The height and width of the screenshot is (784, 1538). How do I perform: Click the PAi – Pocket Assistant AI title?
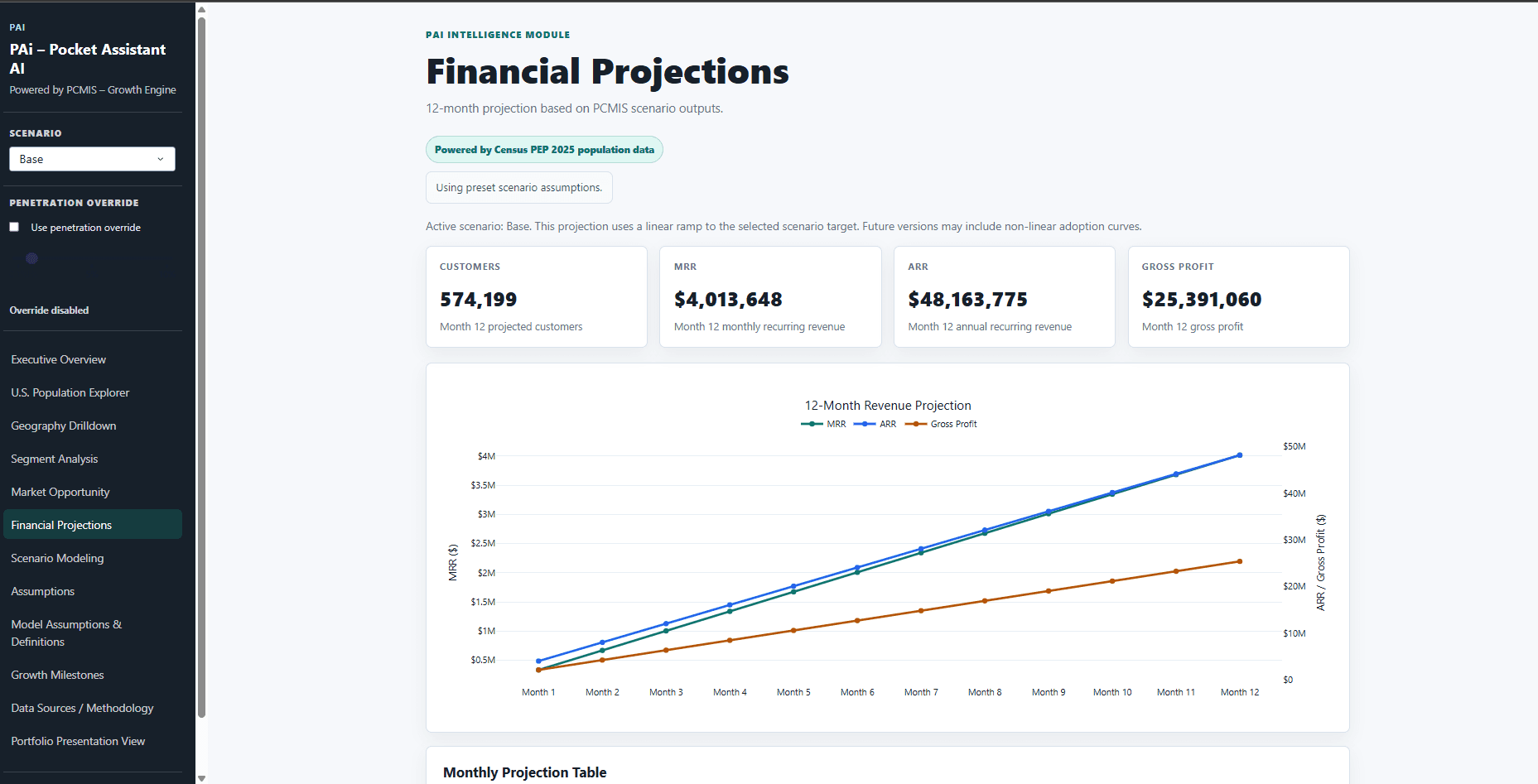[88, 59]
